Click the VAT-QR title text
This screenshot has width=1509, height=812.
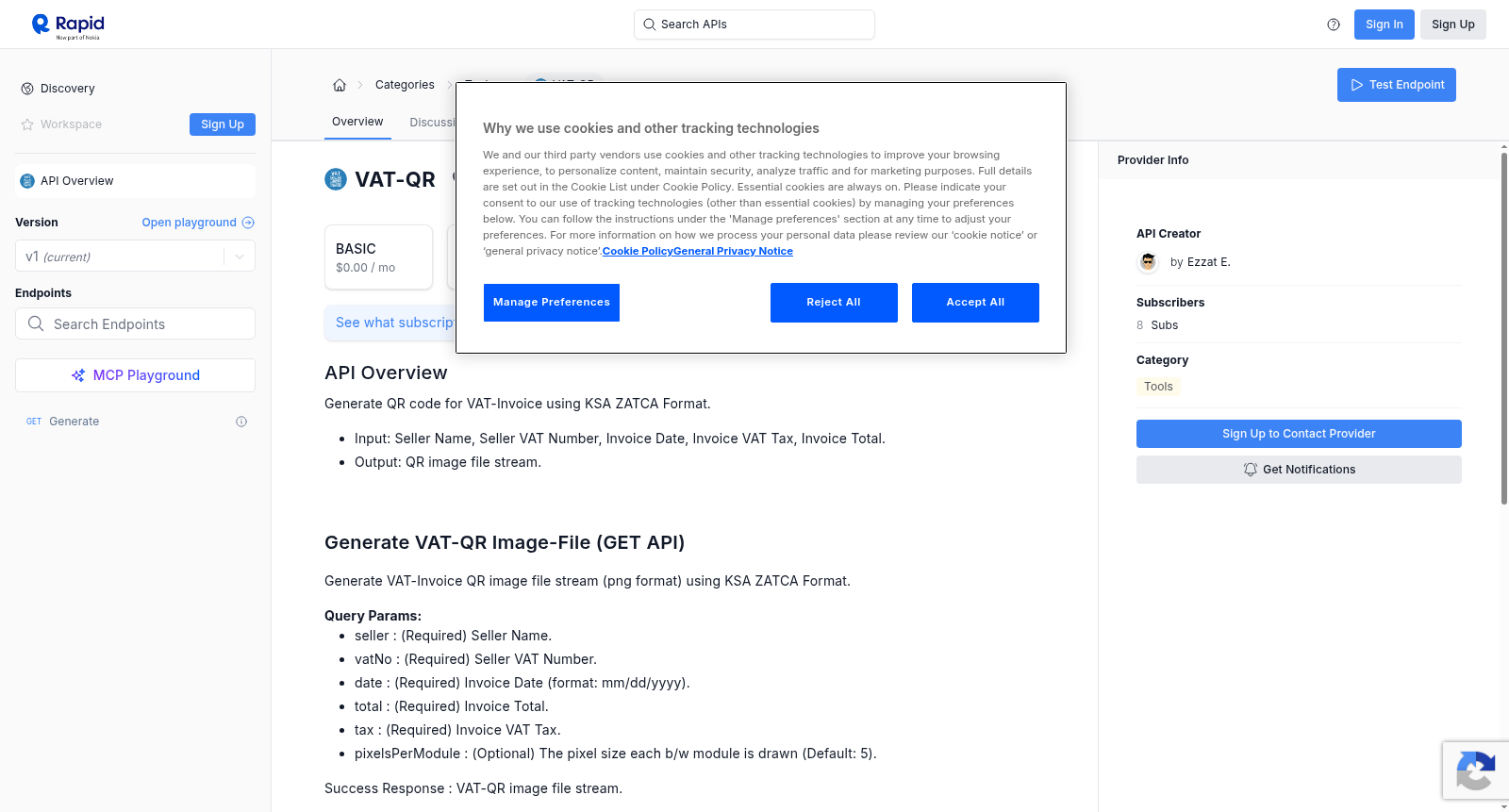click(395, 179)
